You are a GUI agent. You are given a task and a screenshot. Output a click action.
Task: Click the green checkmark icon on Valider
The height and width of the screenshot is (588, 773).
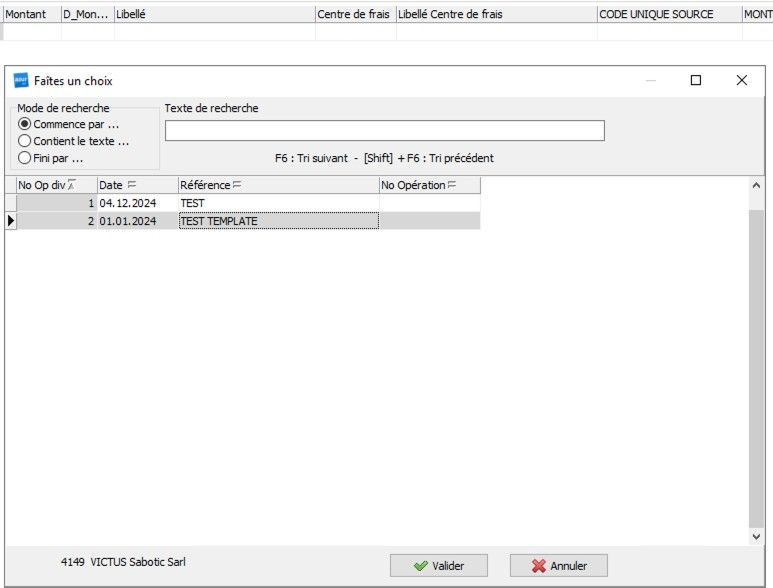421,566
